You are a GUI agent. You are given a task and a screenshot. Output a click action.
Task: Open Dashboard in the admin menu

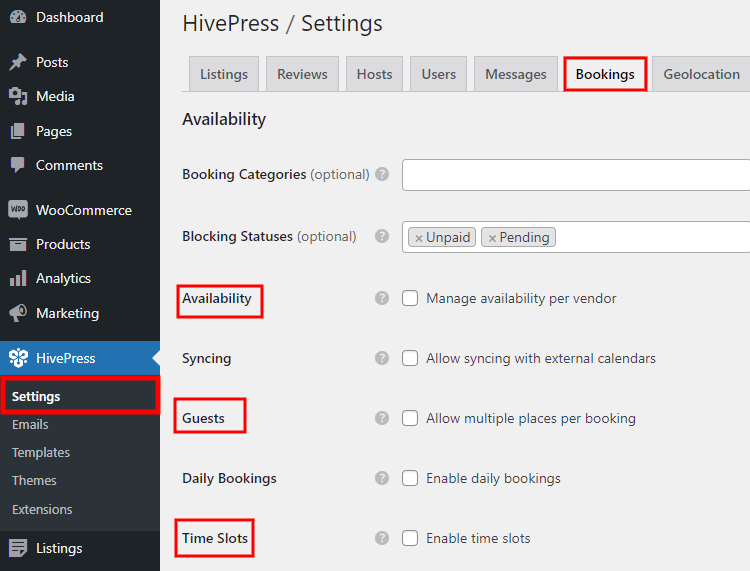[x=80, y=17]
